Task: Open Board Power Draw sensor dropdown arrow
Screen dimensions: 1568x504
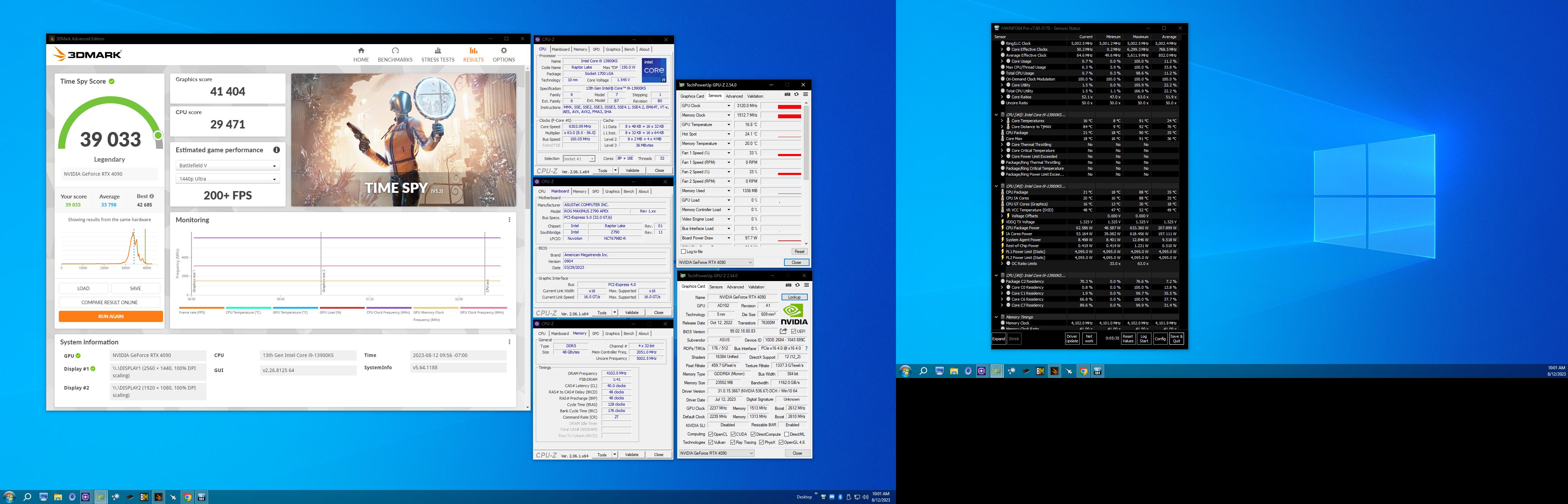Action: coord(729,238)
